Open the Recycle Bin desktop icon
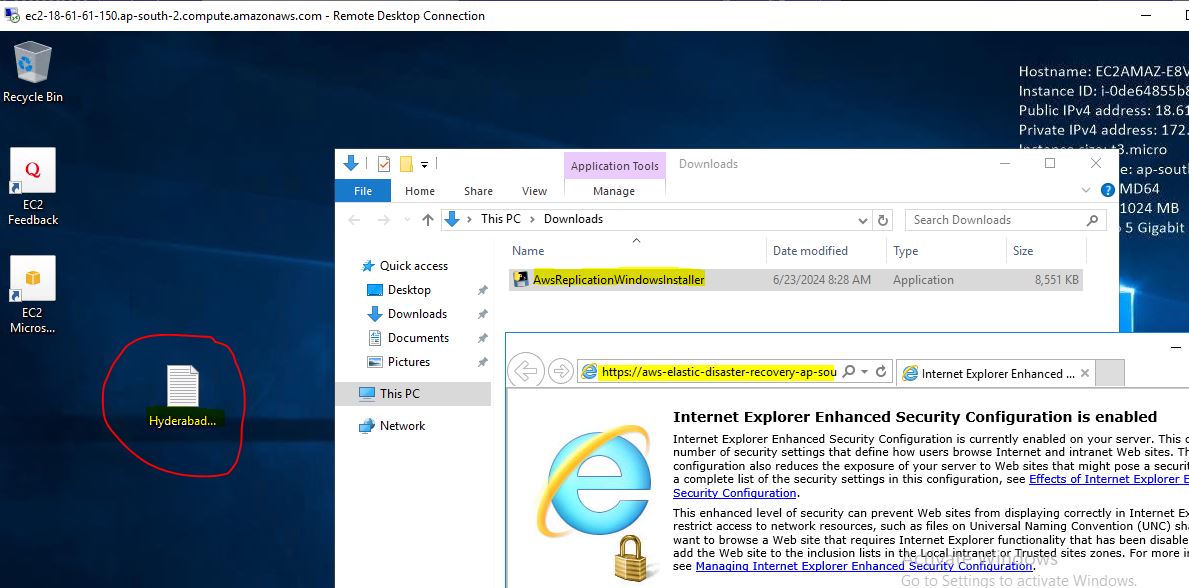Screen dimensions: 1189x588 tap(33, 70)
